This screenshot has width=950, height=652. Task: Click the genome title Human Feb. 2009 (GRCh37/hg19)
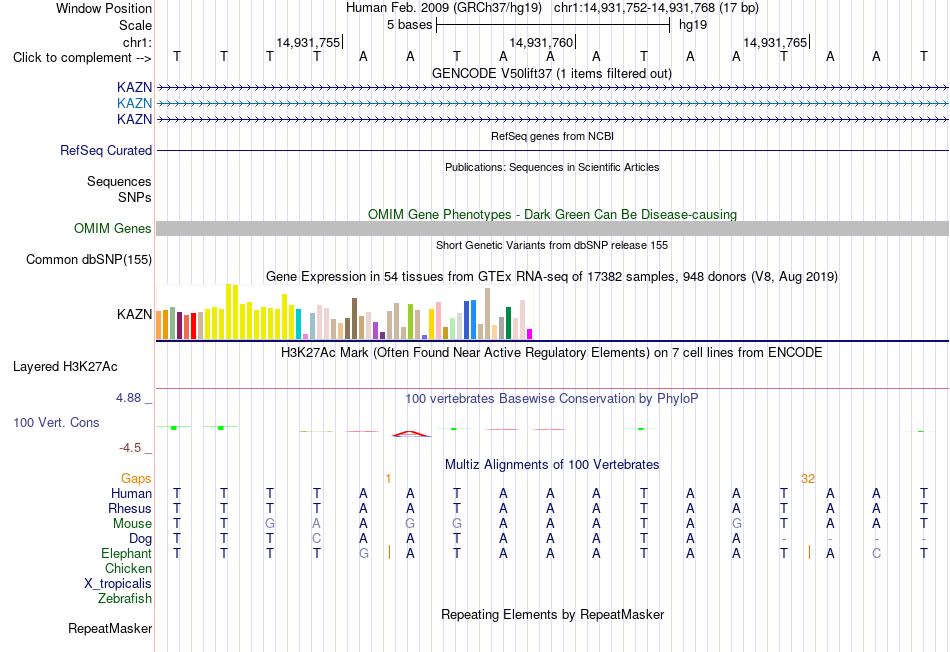(444, 8)
